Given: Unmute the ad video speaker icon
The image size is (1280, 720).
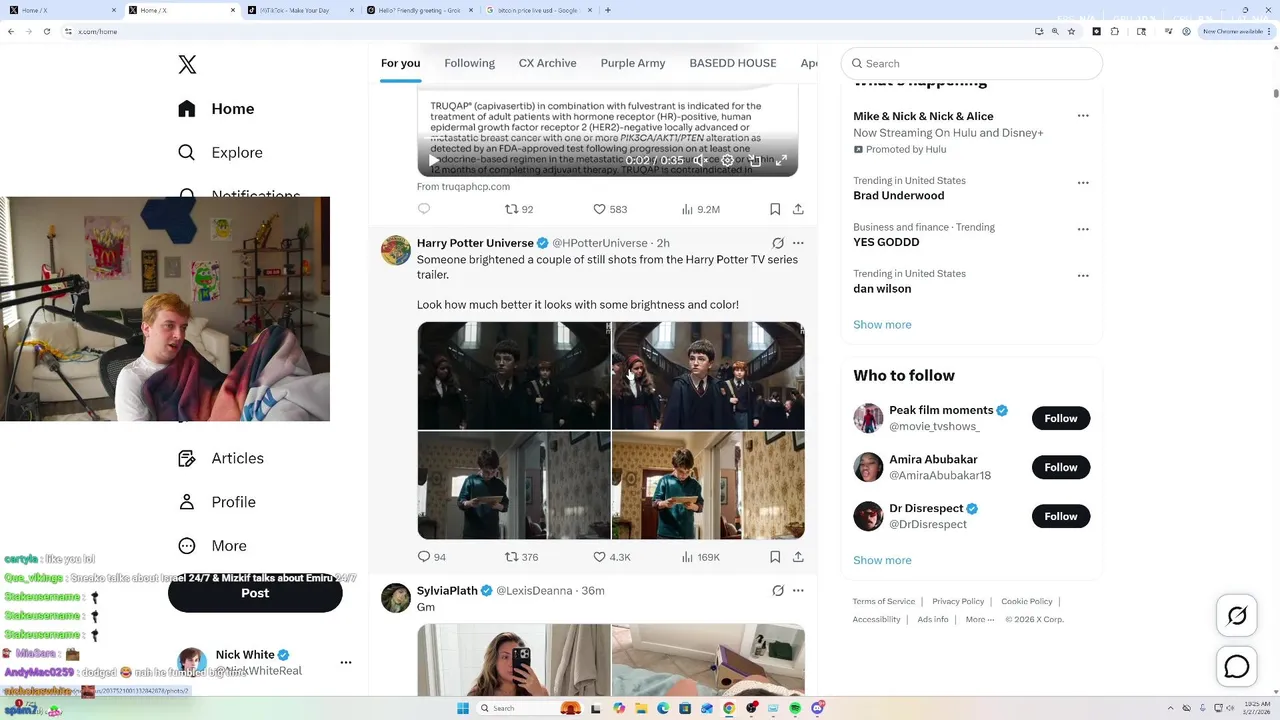Looking at the screenshot, I should (700, 160).
